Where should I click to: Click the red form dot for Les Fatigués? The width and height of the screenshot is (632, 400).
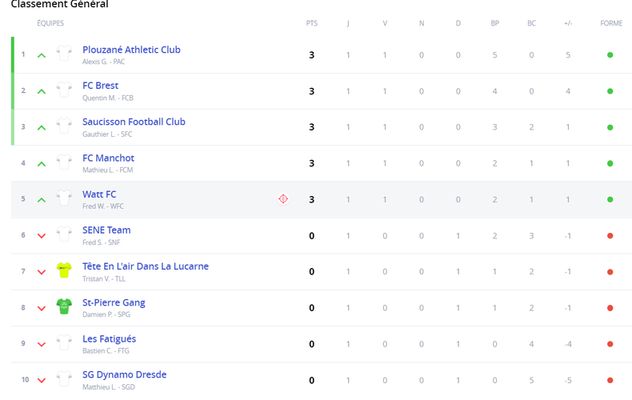[610, 344]
